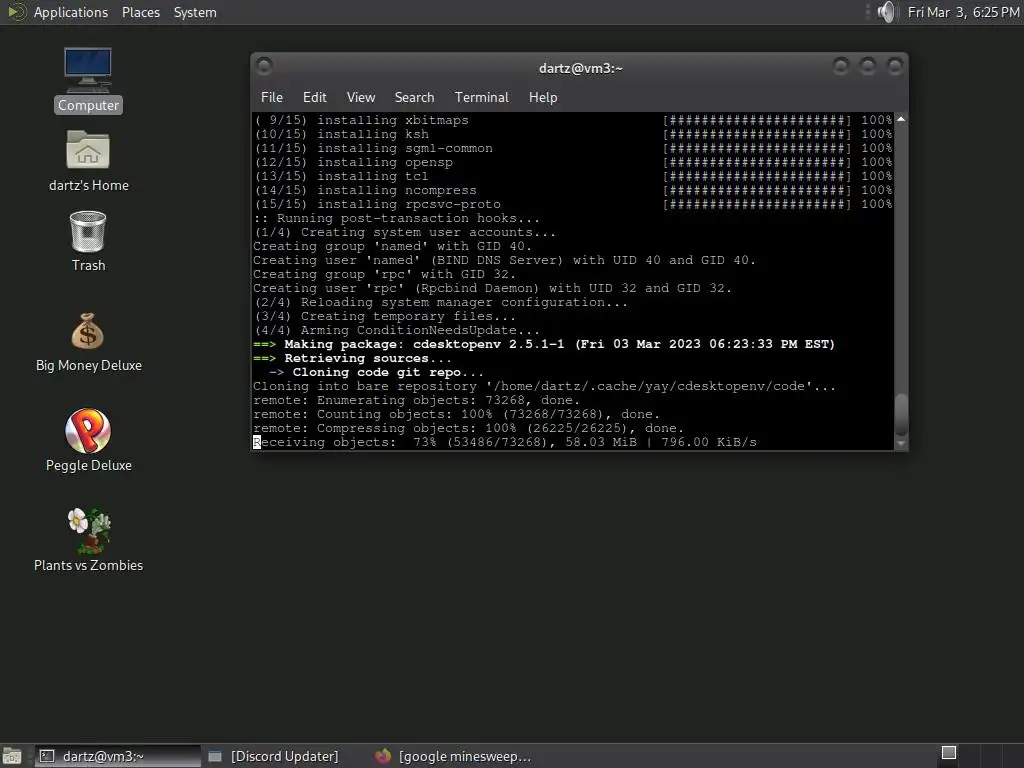The image size is (1024, 768).
Task: Click the 'Making package: cdesktopenv' line
Action: tap(544, 344)
